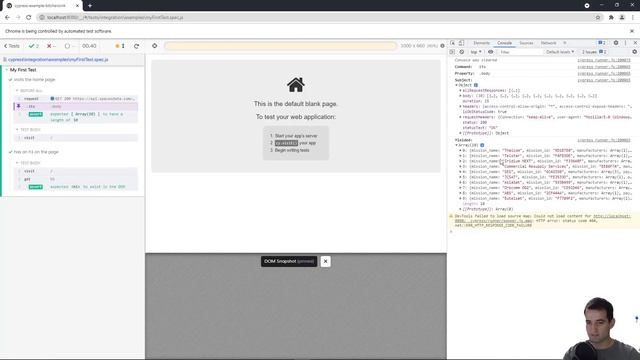The height and width of the screenshot is (360, 640).
Task: Switch to the Console DevTools tab
Action: point(504,43)
